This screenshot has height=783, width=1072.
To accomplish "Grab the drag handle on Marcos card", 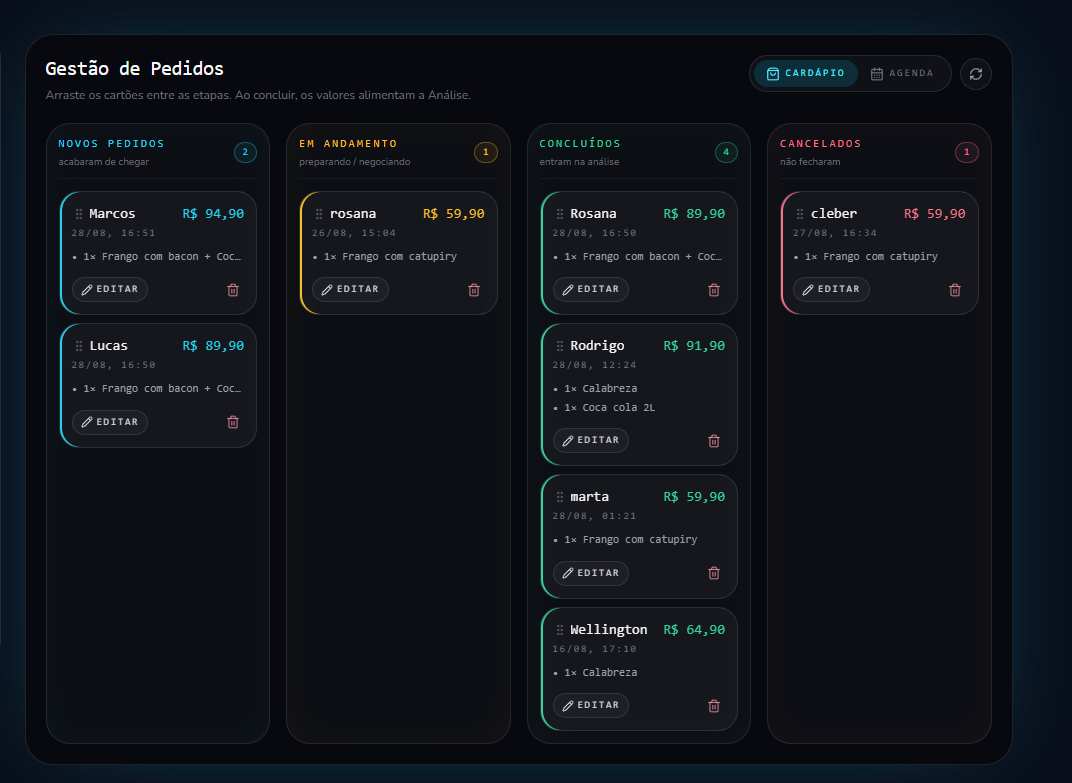I will tap(79, 214).
